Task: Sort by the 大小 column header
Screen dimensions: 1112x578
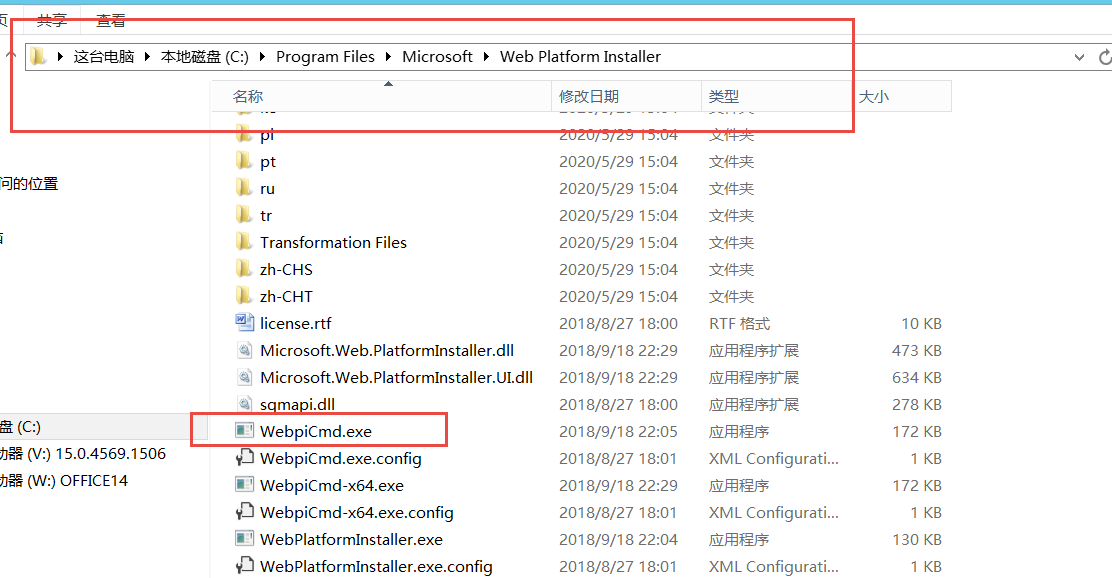Action: pyautogui.click(x=901, y=96)
